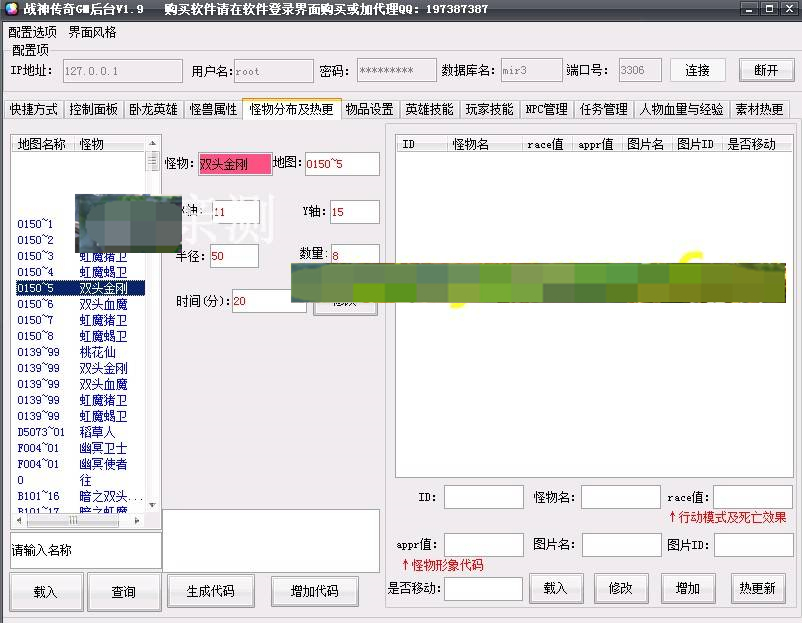Screen dimensions: 802x623
Task: Click the 增加代码 button
Action: (314, 591)
